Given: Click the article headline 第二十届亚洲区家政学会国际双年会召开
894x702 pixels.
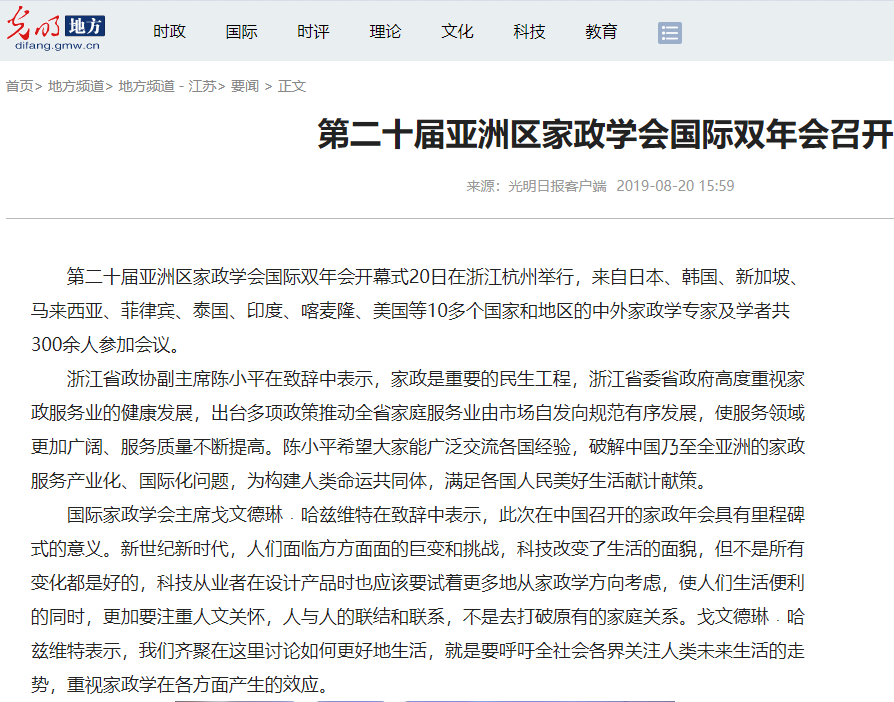Looking at the screenshot, I should pyautogui.click(x=604, y=133).
